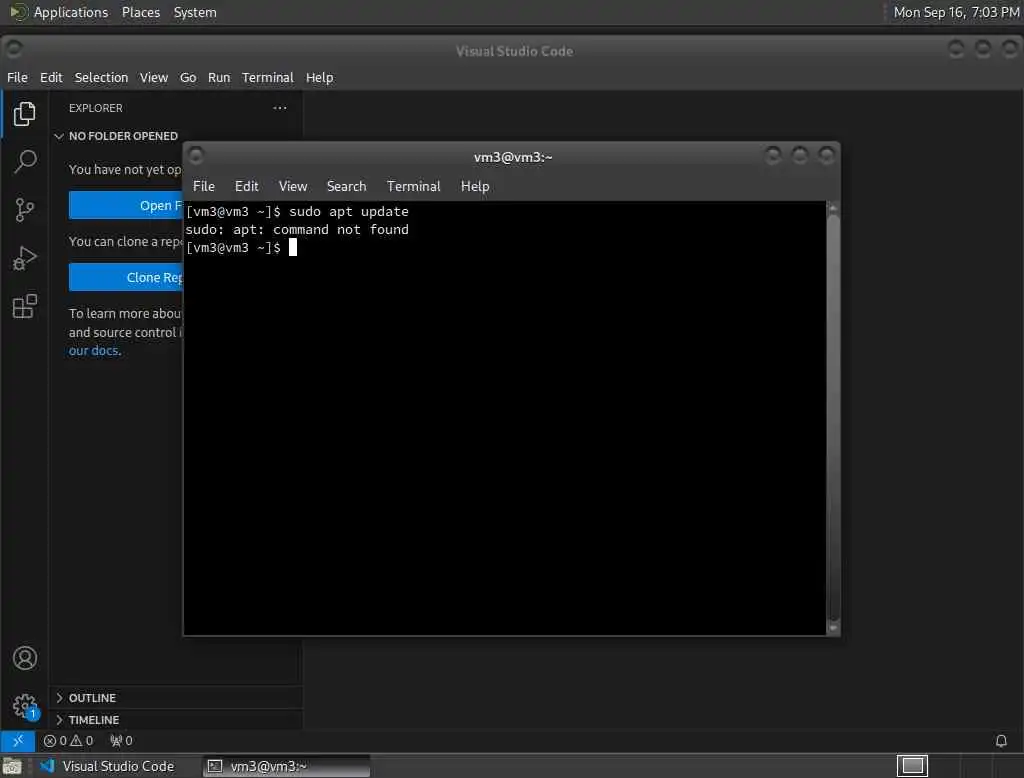Open the Places menu in top panel
The width and height of the screenshot is (1024, 778).
point(140,12)
